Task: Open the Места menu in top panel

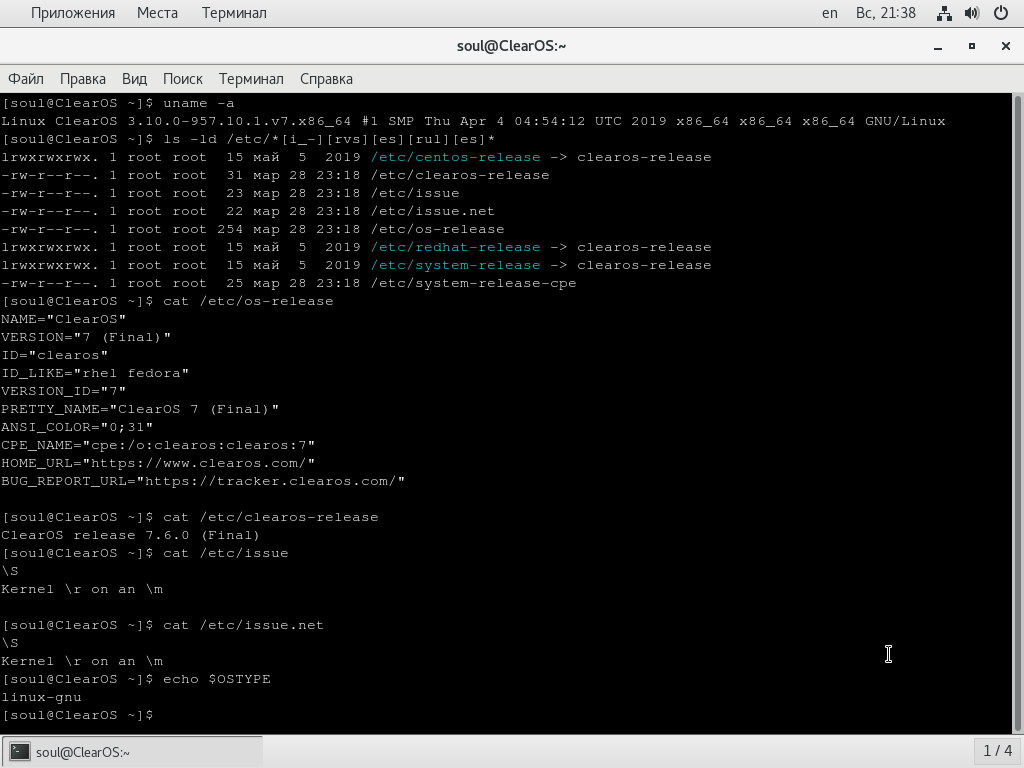Action: click(x=157, y=13)
